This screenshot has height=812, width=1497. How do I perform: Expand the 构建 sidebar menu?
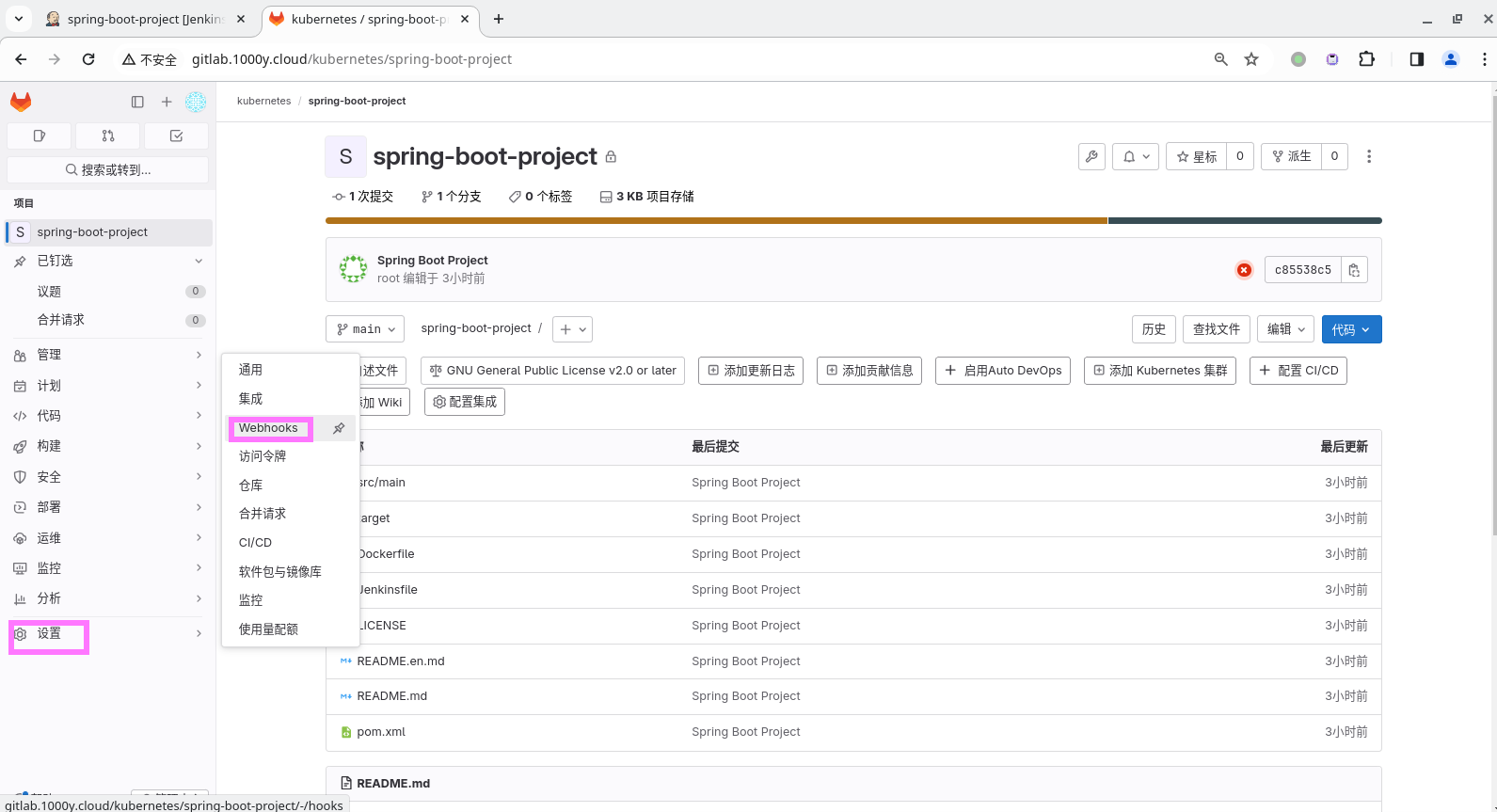coord(109,446)
